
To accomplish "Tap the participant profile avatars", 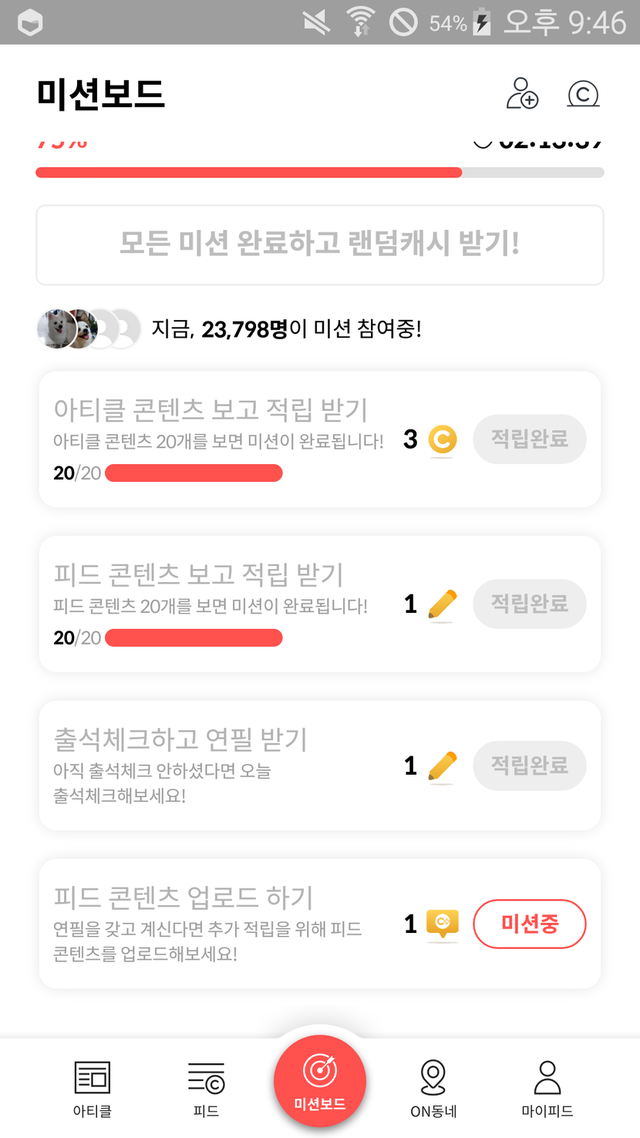I will point(88,329).
